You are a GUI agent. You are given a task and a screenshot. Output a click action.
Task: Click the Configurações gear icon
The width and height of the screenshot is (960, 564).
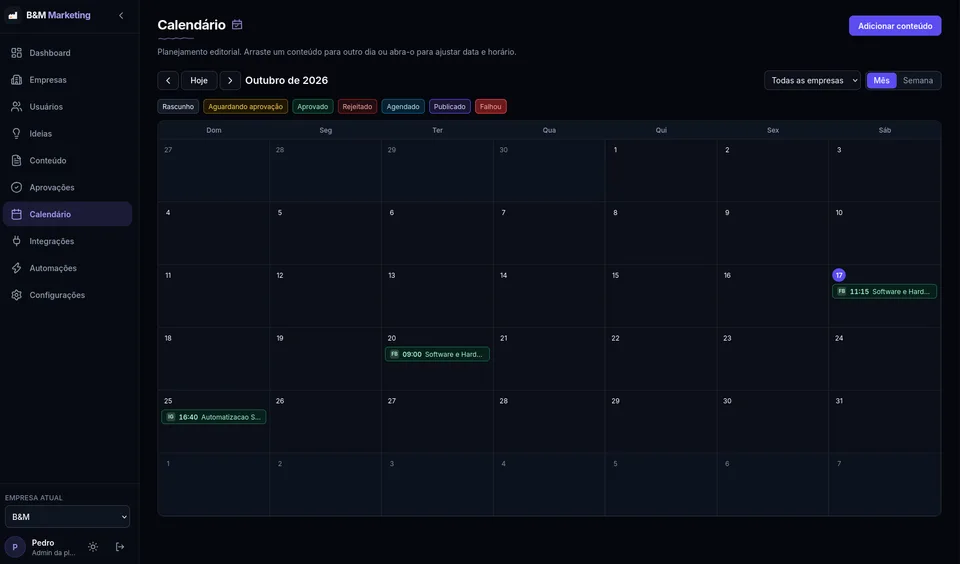click(x=17, y=295)
